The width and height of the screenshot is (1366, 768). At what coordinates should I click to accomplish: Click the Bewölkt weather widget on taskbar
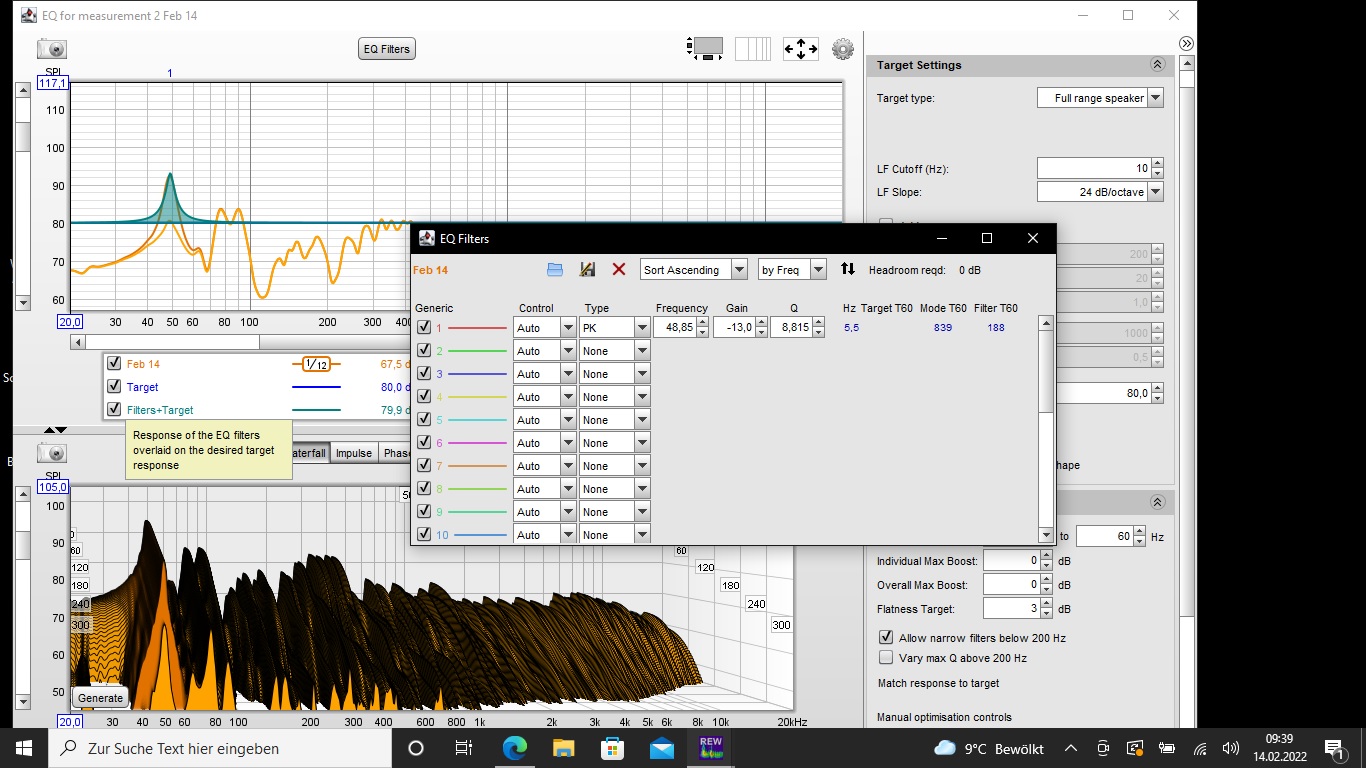pyautogui.click(x=988, y=748)
